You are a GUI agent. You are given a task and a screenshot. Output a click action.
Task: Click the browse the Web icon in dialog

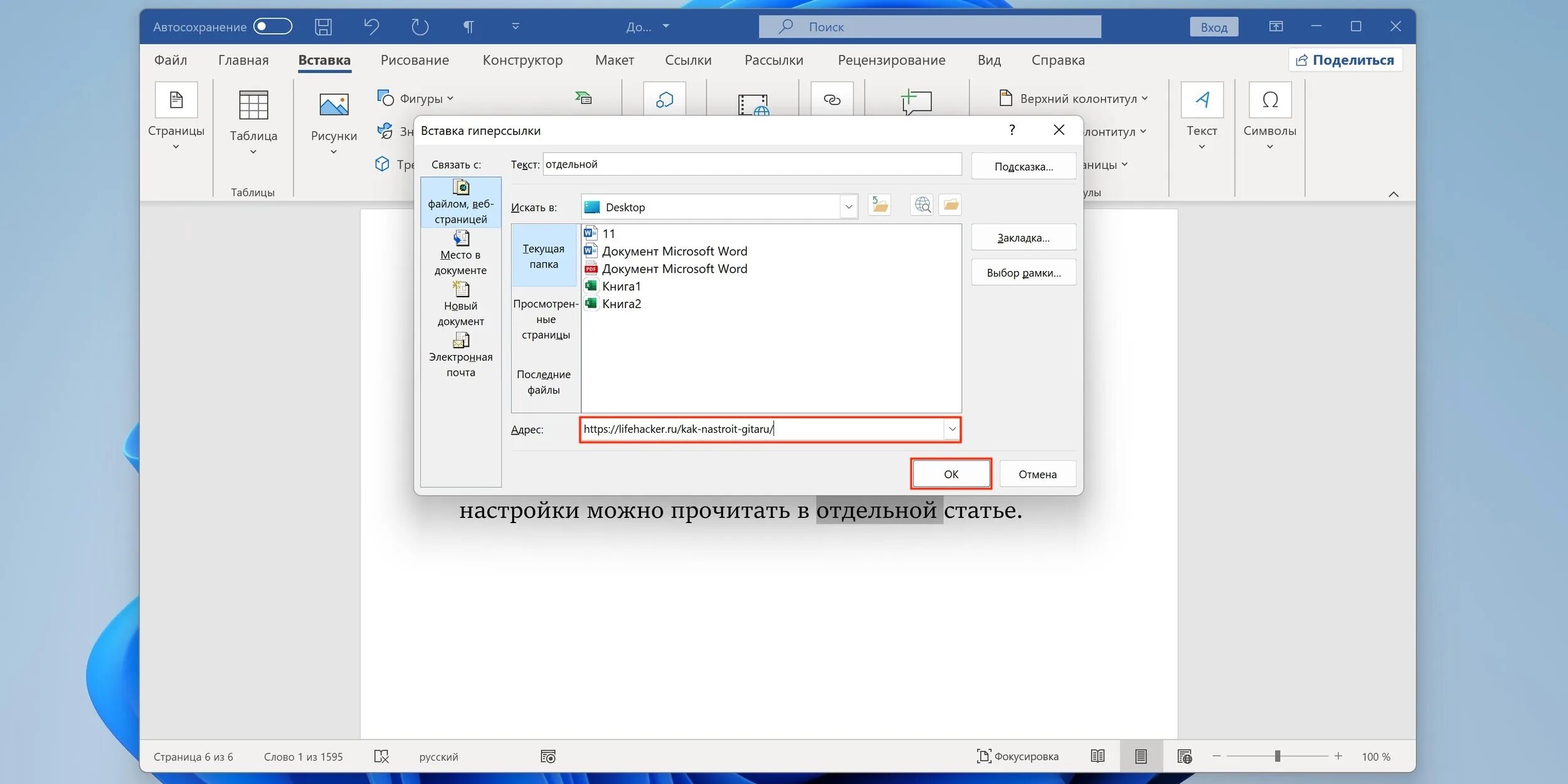[922, 205]
